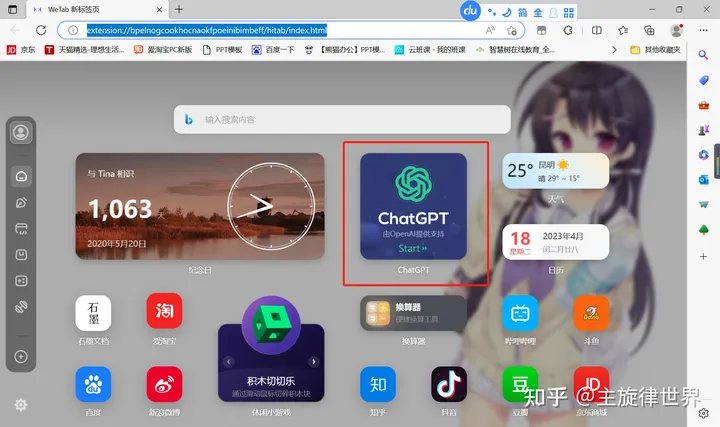The height and width of the screenshot is (427, 720).
Task: Open the tab actions menu icon
Action: tap(12, 9)
